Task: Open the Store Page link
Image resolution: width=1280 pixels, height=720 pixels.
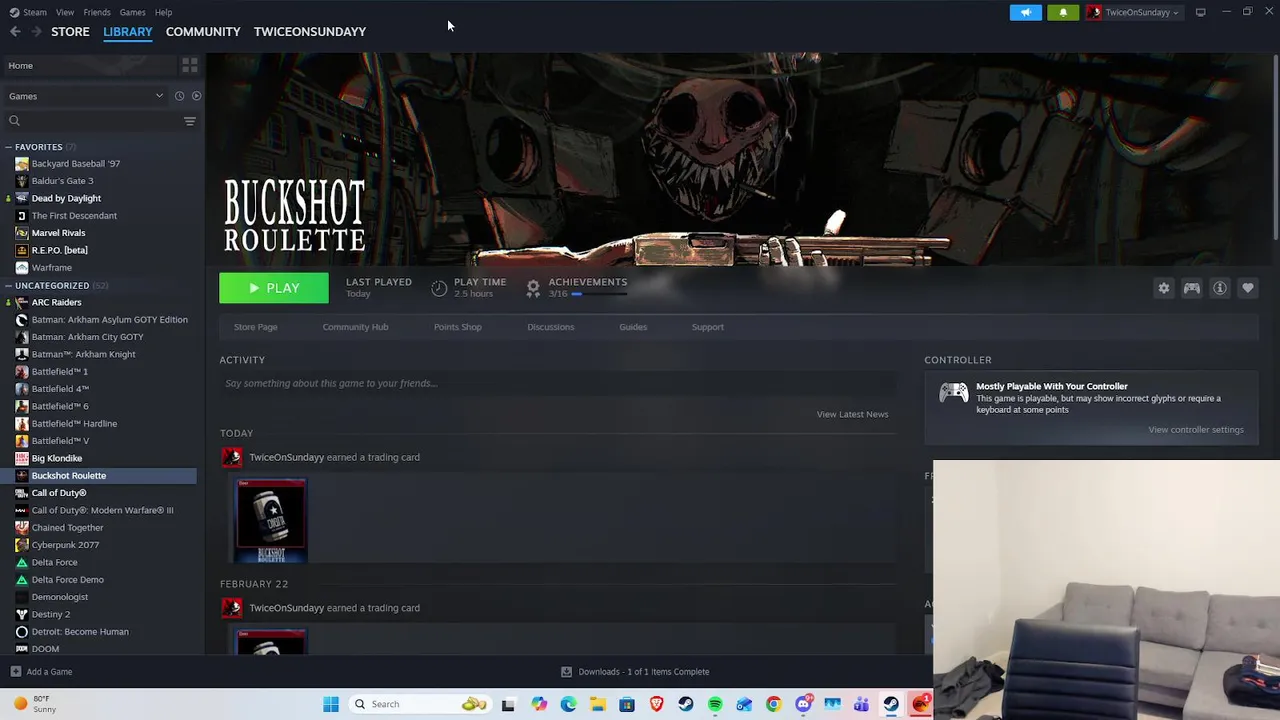Action: coord(256,327)
